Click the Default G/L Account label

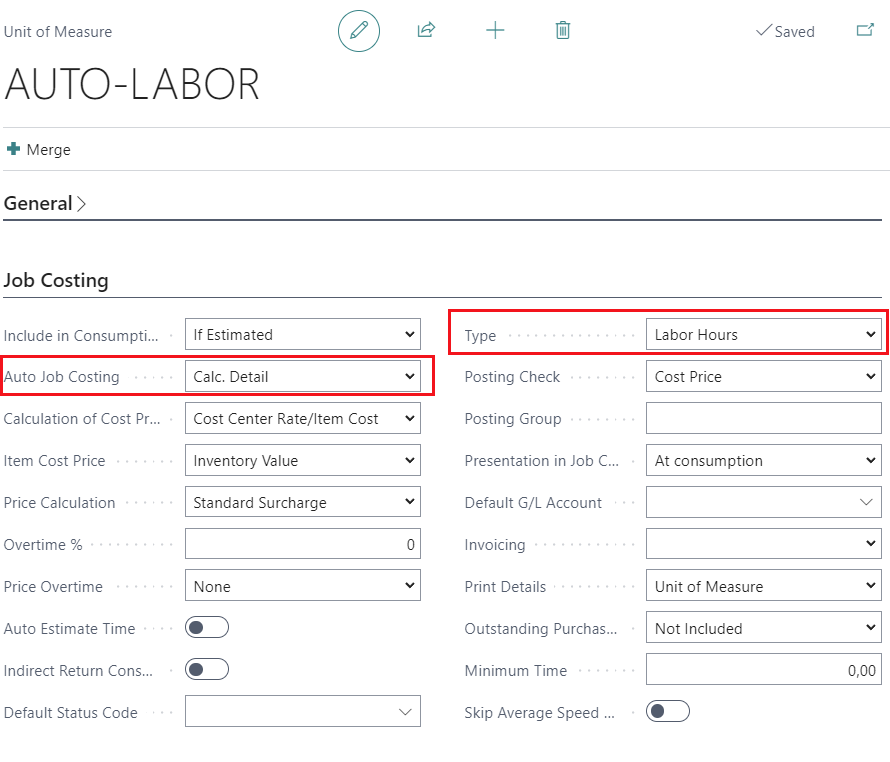tap(533, 503)
